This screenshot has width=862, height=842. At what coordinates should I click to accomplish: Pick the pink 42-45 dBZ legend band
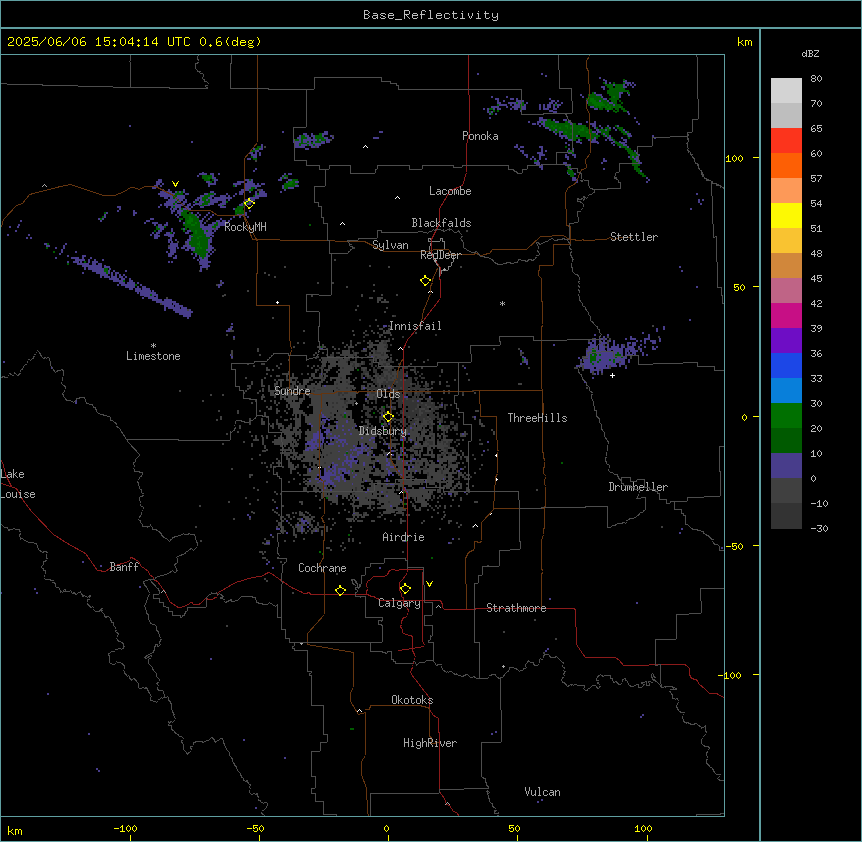(786, 291)
